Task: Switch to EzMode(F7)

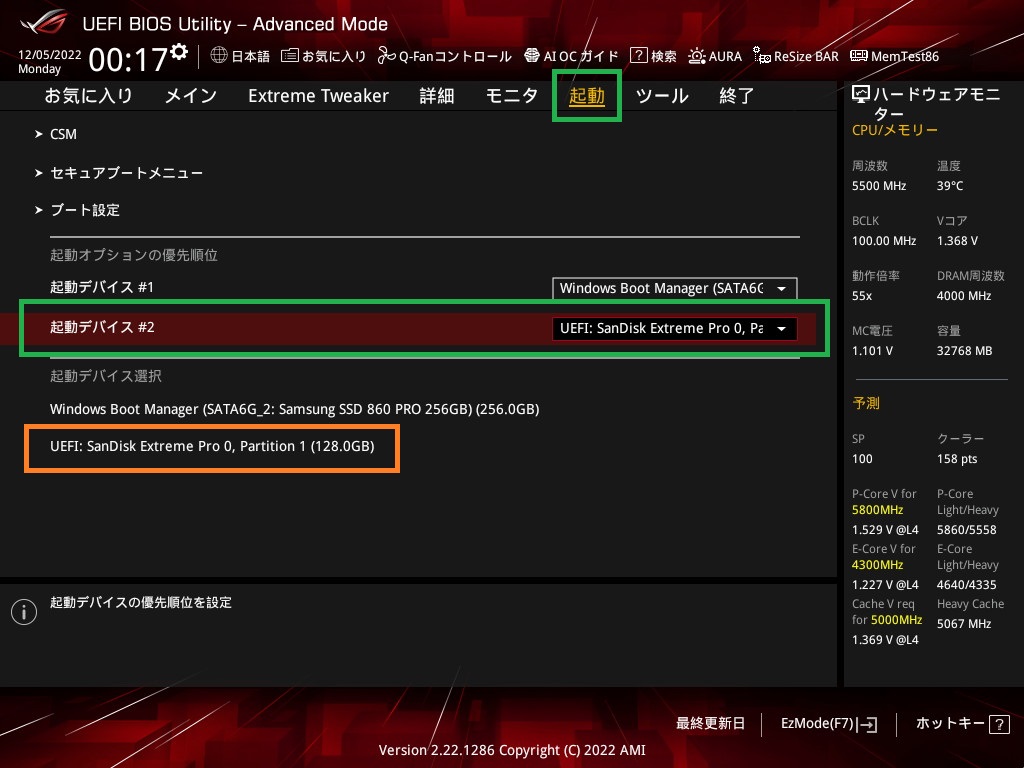Action: 818,724
